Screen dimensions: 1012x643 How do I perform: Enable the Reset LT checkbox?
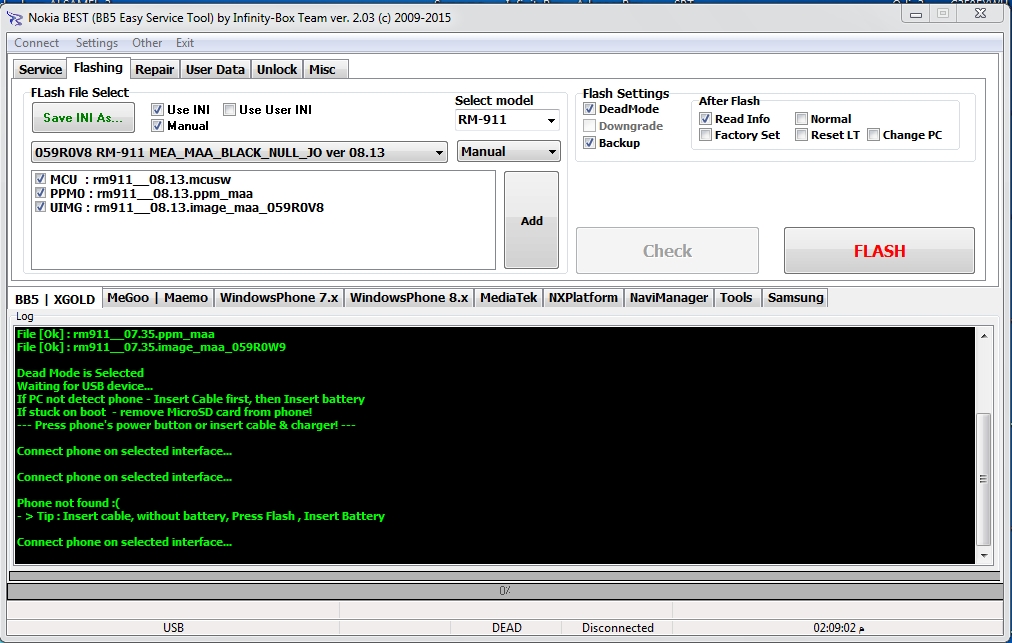[x=801, y=135]
